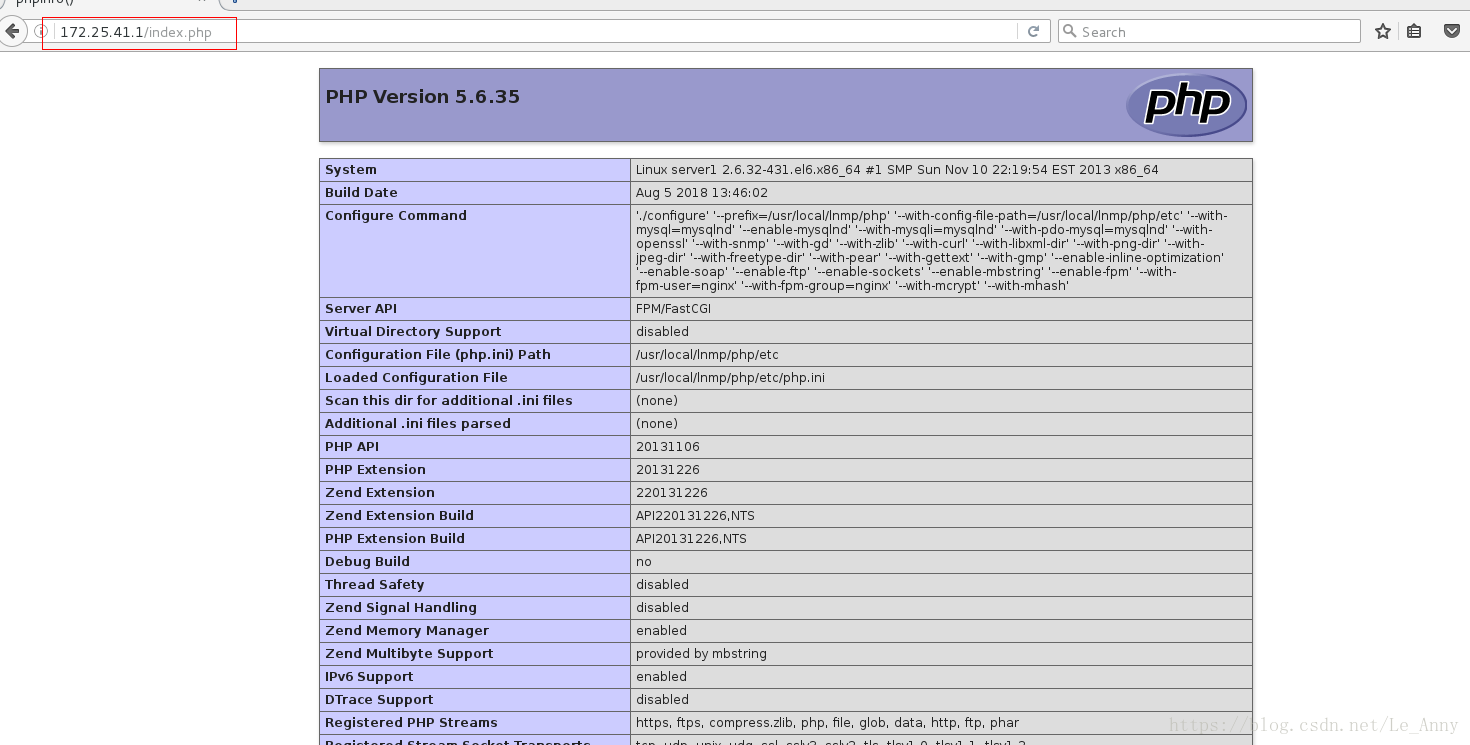Image resolution: width=1470 pixels, height=745 pixels.
Task: Select the 'Debug Build' label
Action: click(367, 562)
